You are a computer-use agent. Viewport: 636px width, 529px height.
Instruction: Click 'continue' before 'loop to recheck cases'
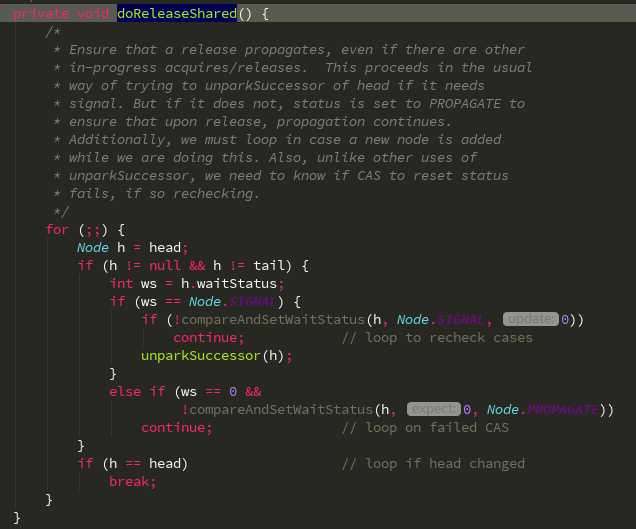click(x=205, y=338)
